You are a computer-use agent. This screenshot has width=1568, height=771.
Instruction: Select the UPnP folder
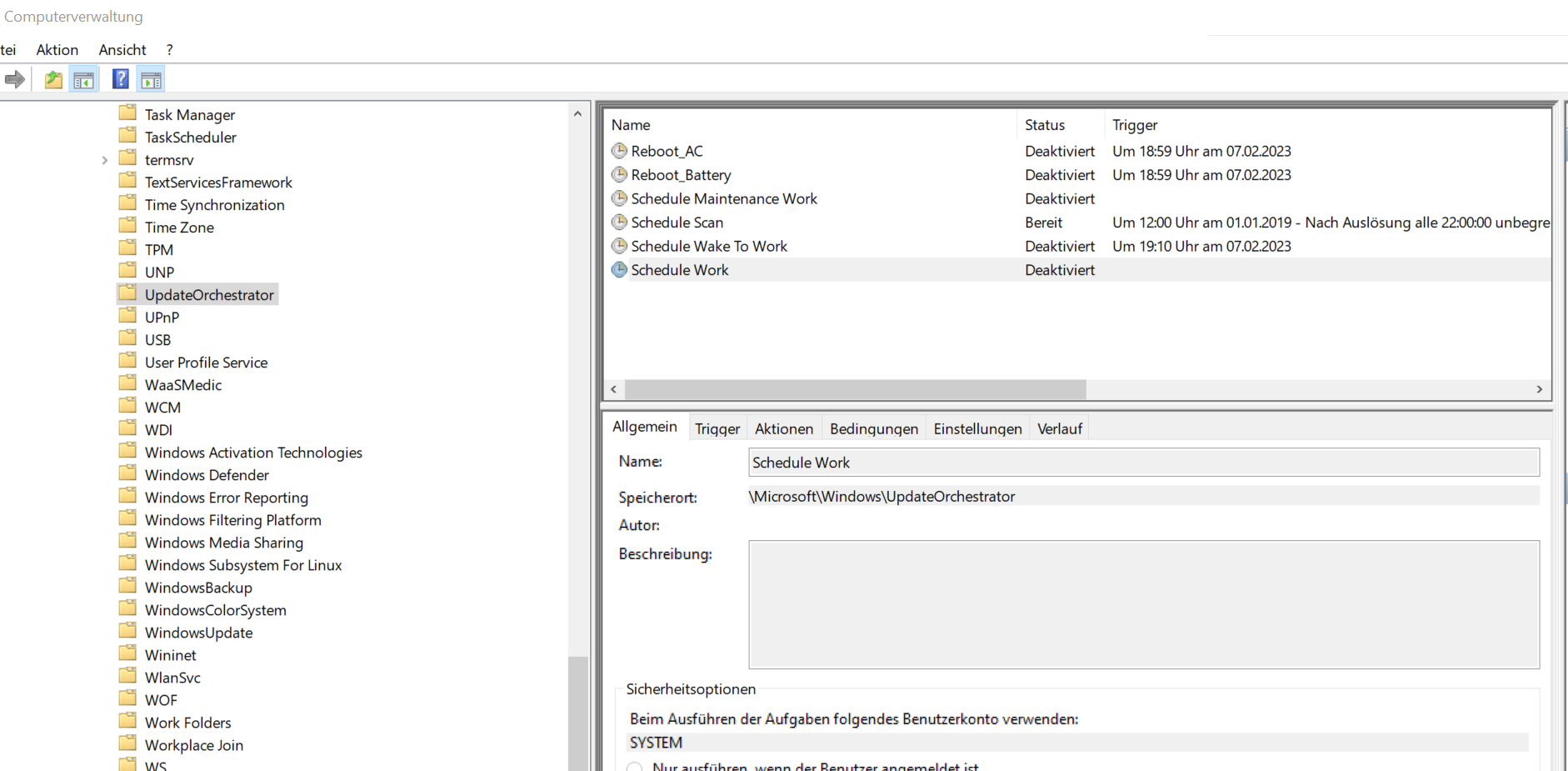[x=162, y=318]
